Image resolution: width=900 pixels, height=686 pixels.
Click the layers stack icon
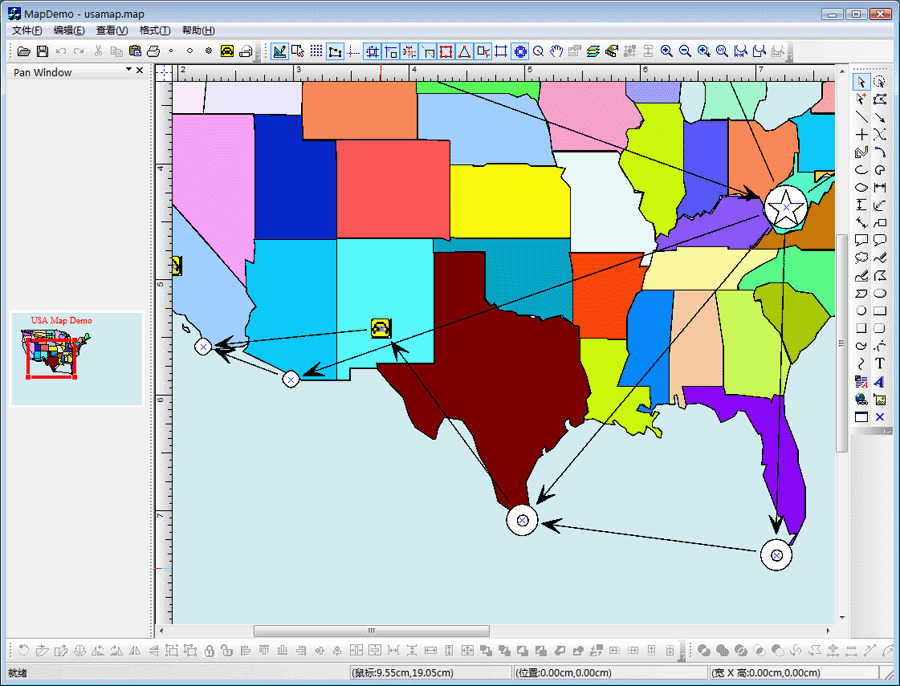[593, 51]
